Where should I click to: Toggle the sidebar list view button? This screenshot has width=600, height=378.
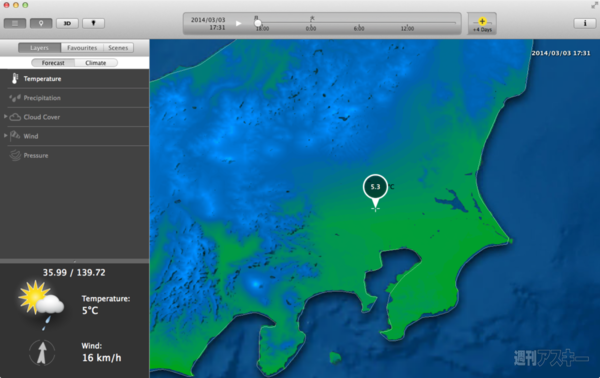tap(15, 23)
